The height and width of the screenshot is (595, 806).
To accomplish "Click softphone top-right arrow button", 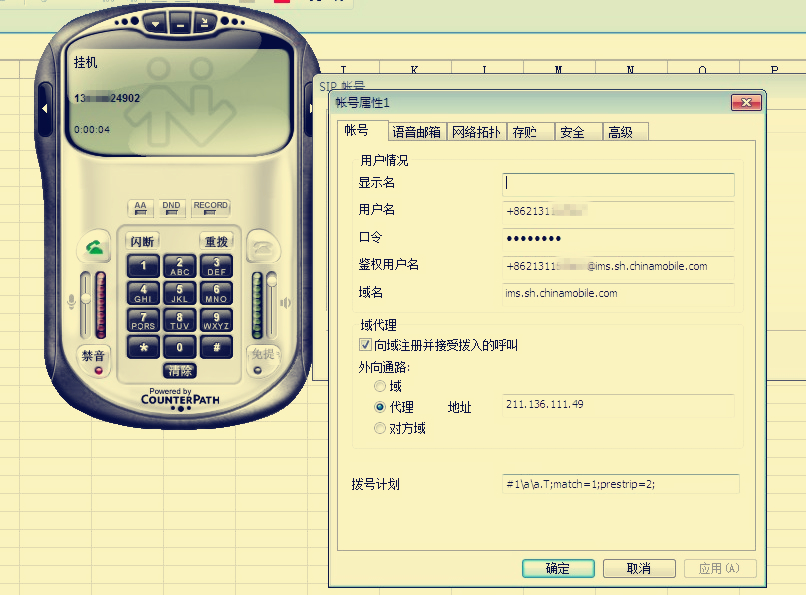I will [x=205, y=22].
